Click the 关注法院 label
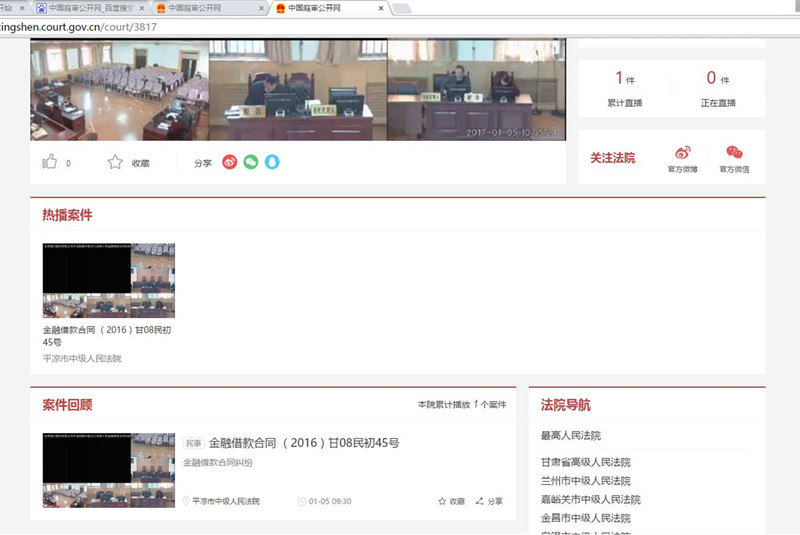The height and width of the screenshot is (535, 800). click(x=613, y=158)
